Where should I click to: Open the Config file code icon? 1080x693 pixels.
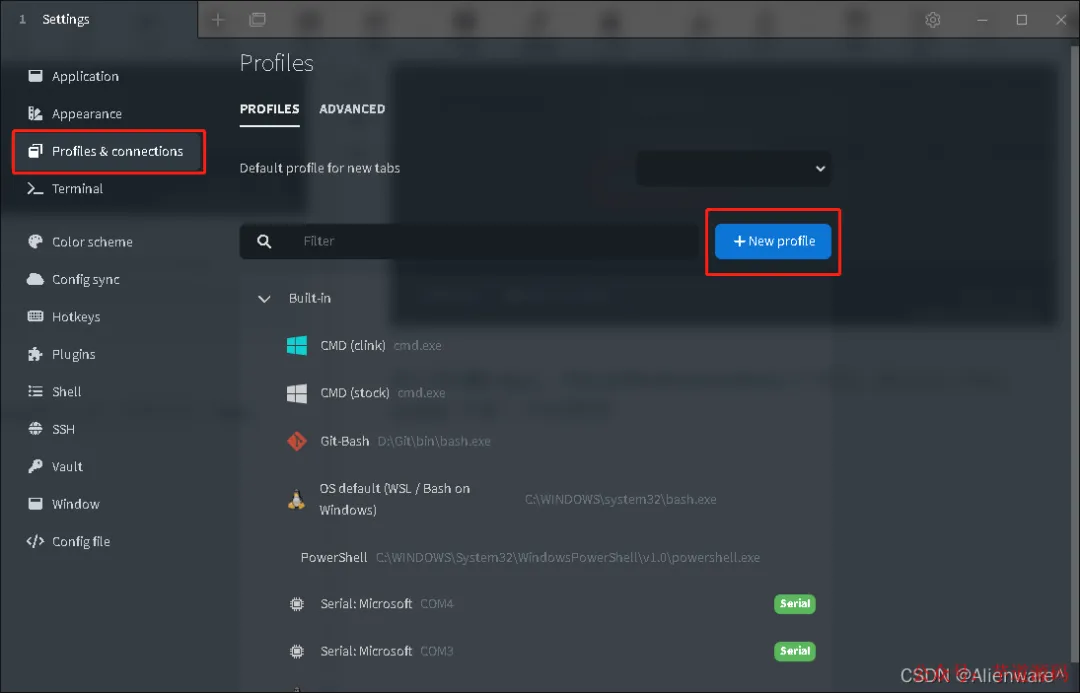click(x=35, y=541)
